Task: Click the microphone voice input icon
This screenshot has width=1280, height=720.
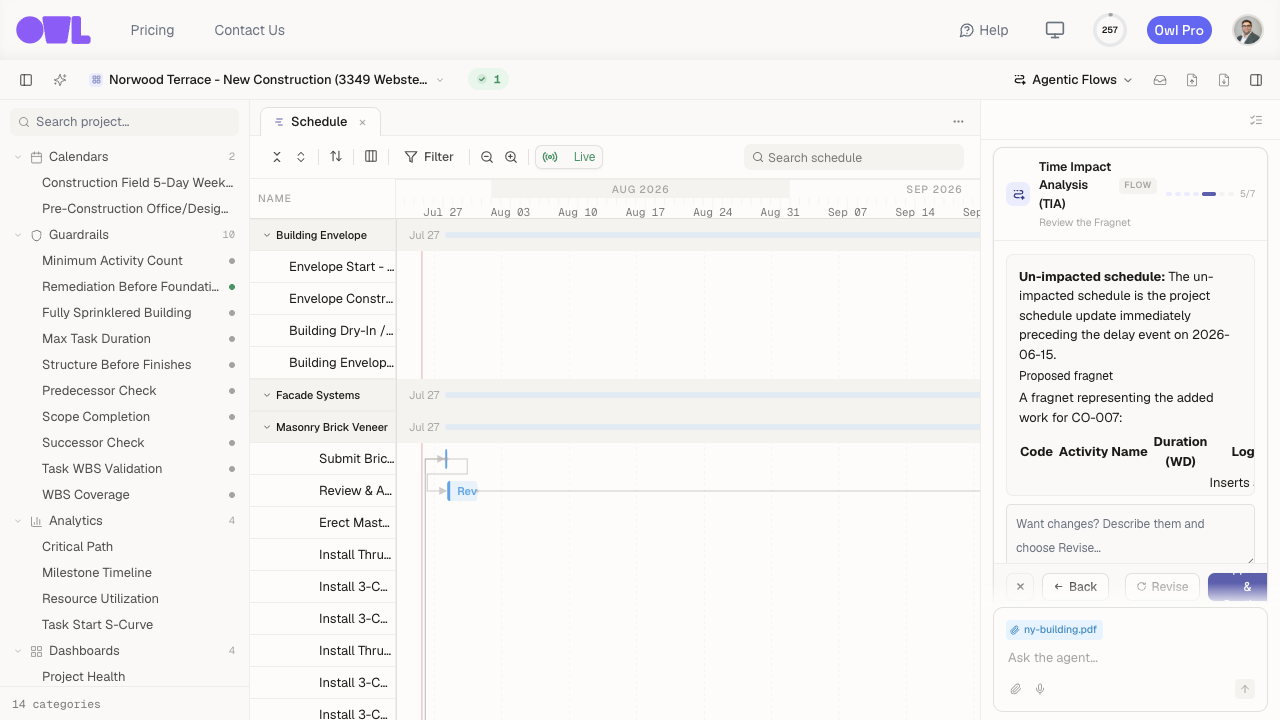Action: [x=1040, y=689]
